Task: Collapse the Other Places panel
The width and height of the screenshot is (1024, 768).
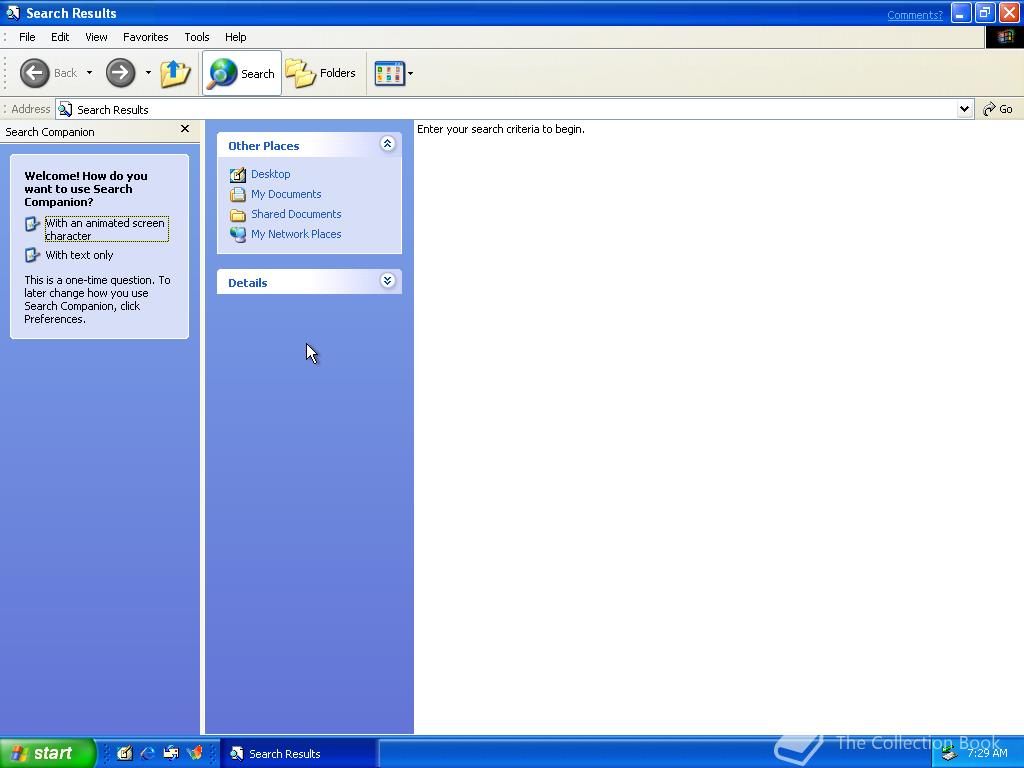Action: pos(387,144)
